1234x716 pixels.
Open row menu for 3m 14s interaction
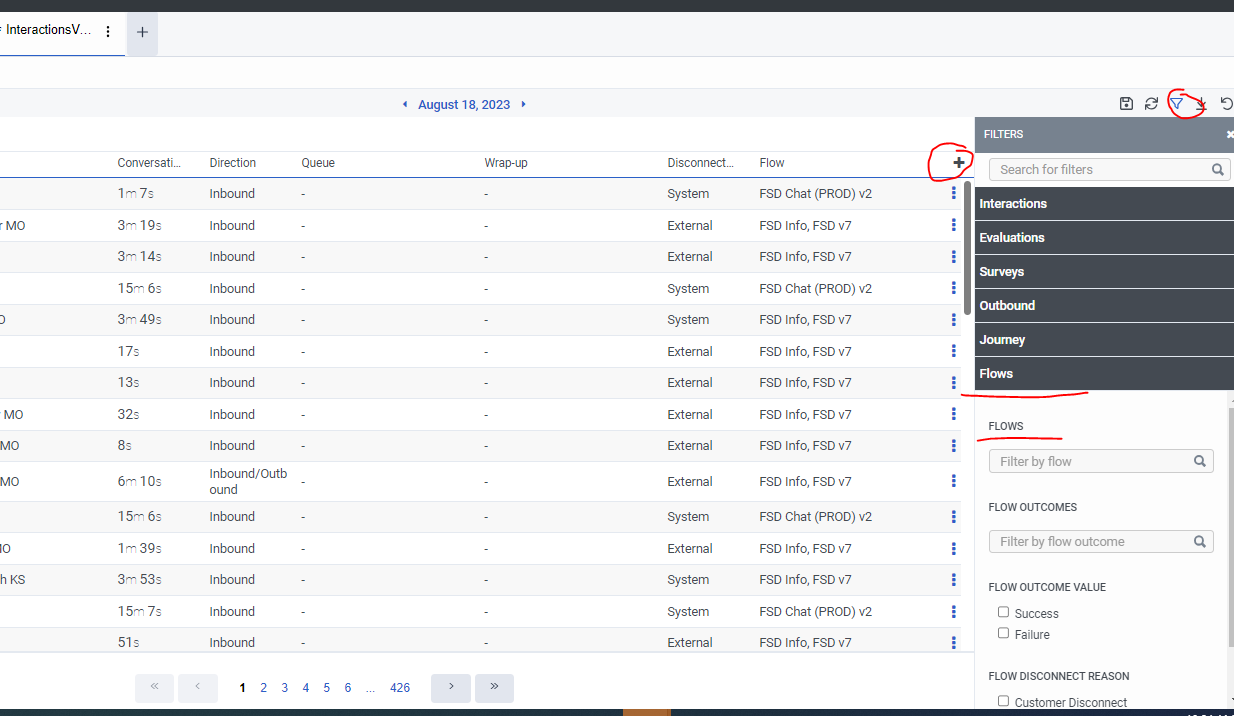954,257
